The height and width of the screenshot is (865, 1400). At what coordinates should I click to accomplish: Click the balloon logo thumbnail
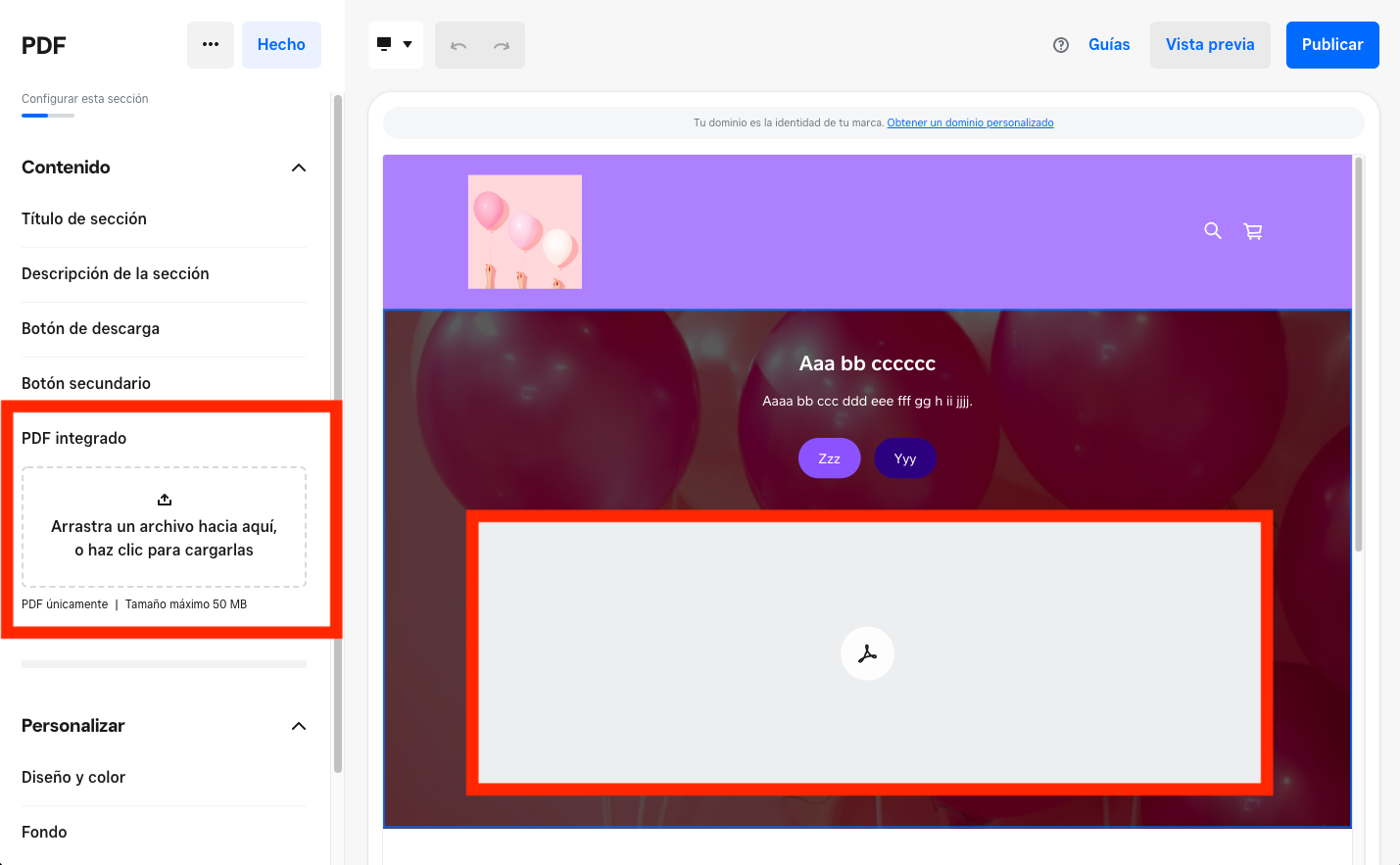(525, 232)
